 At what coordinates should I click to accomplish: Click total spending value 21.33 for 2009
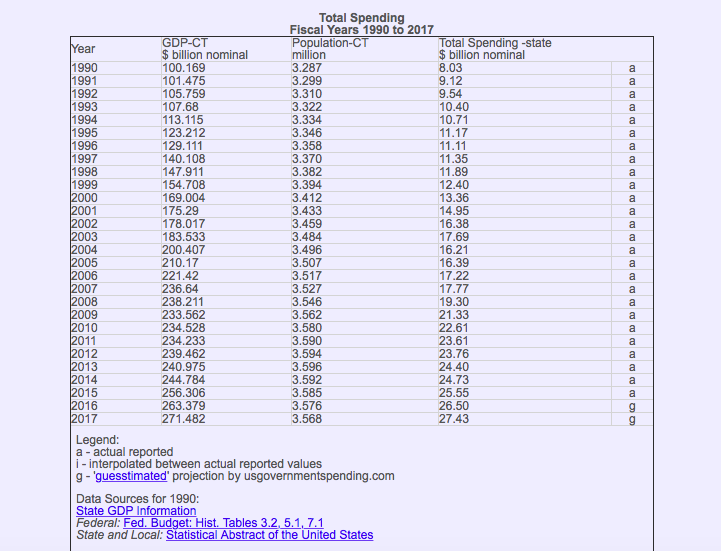[x=454, y=315]
